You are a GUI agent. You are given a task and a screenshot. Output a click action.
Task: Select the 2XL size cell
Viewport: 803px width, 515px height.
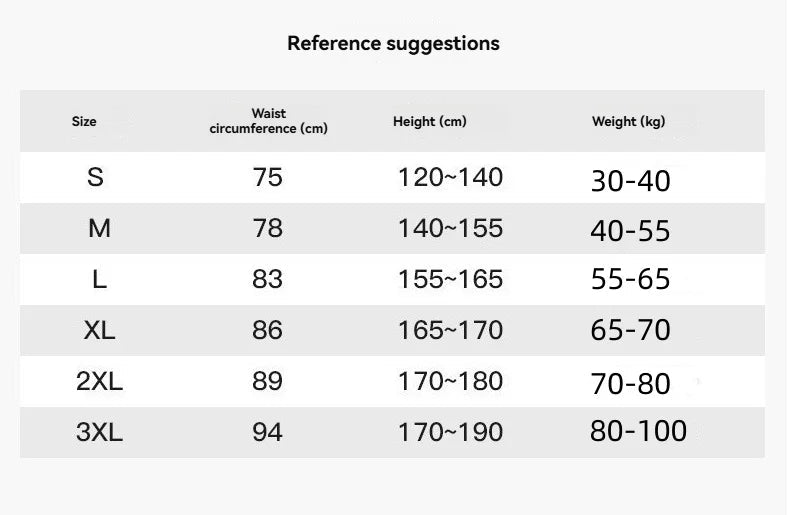[99, 381]
